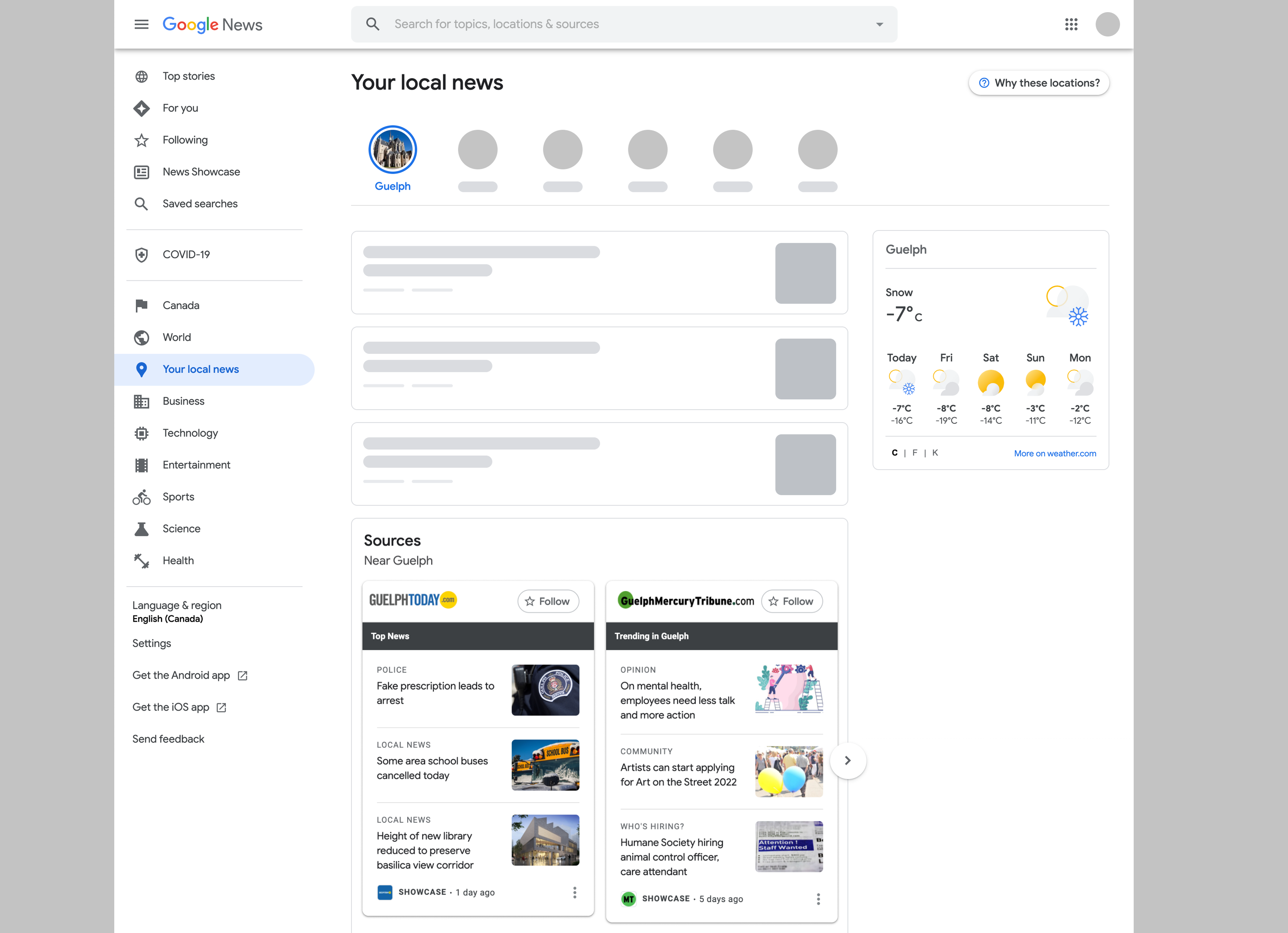The width and height of the screenshot is (1288, 933).
Task: Switch weather units to Fahrenheit
Action: point(914,453)
